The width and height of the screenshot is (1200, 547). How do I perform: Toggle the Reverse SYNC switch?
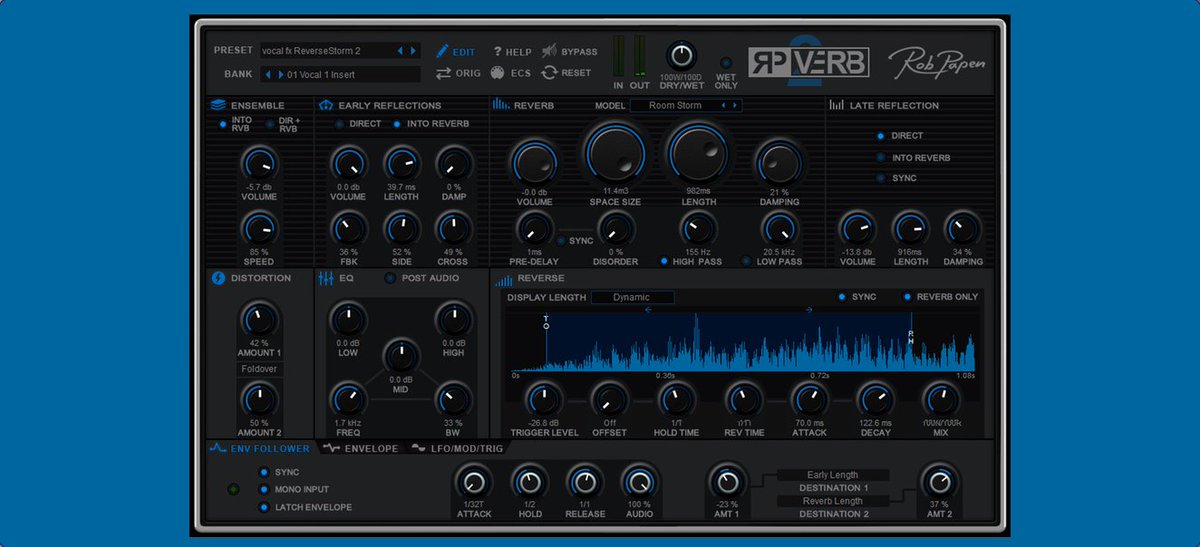pos(842,297)
